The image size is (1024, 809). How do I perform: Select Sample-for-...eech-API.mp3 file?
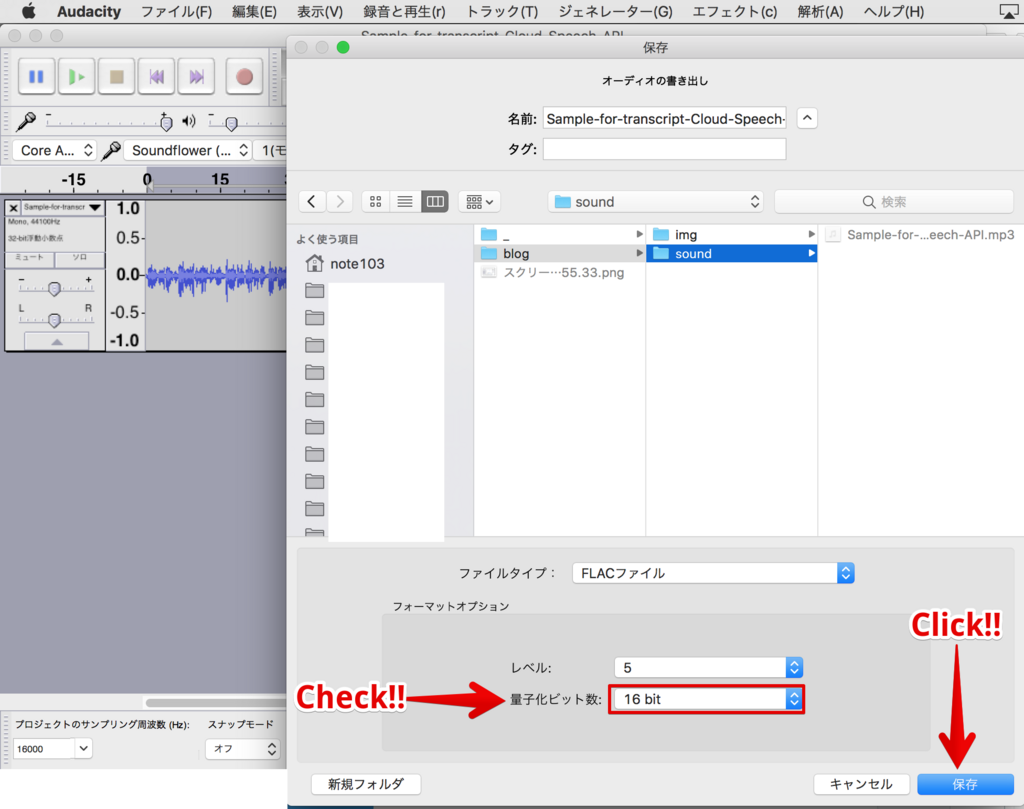(920, 234)
